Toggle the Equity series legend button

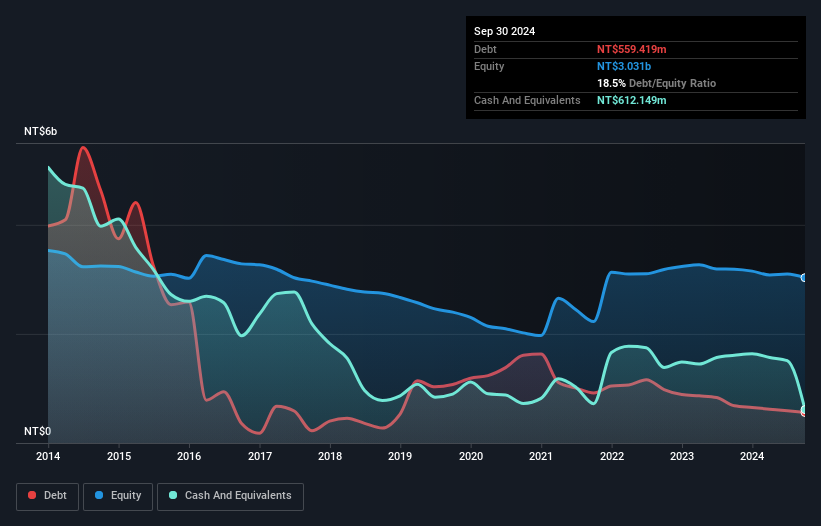pos(118,496)
